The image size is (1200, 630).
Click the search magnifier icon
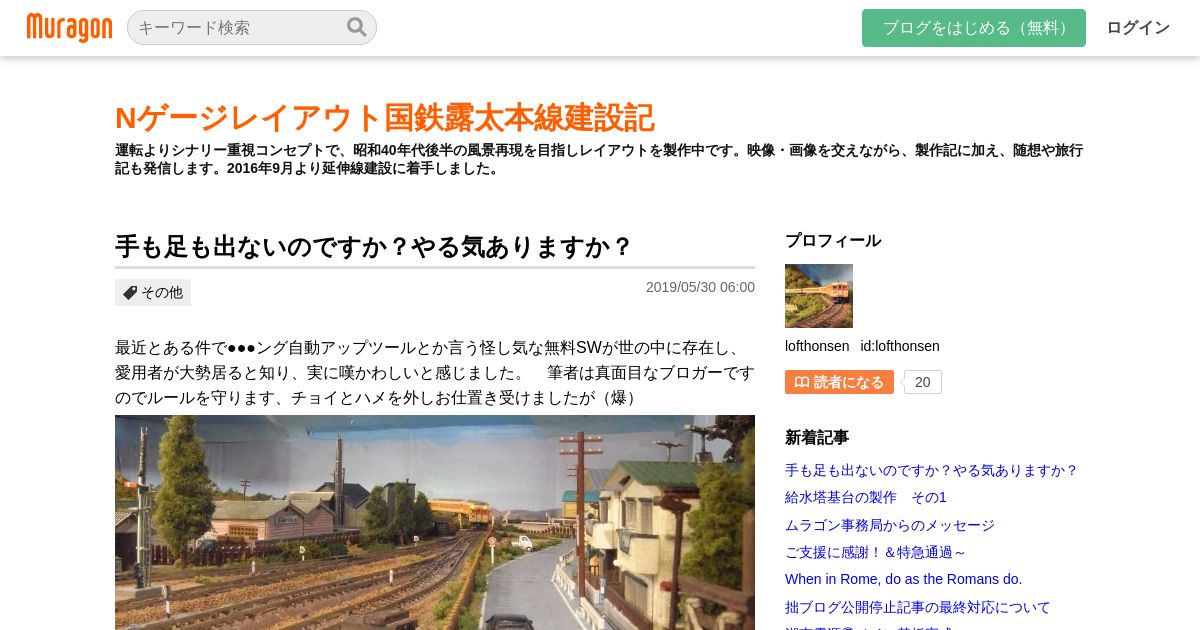[x=357, y=27]
